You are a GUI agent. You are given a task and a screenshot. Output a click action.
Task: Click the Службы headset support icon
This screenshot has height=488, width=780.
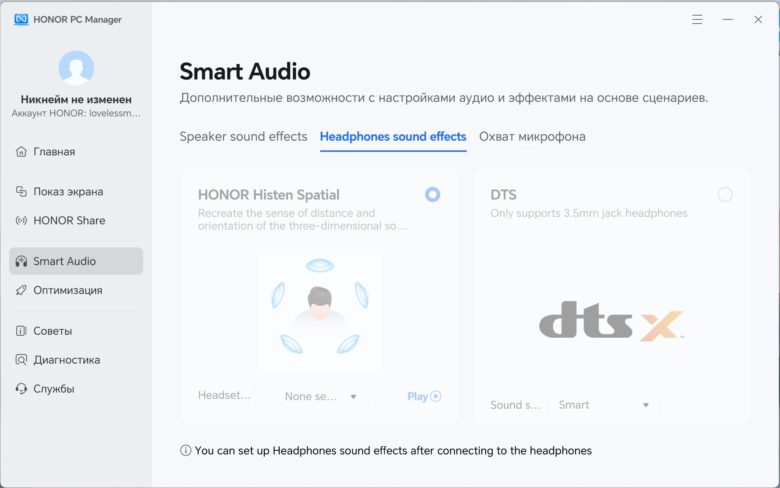21,389
